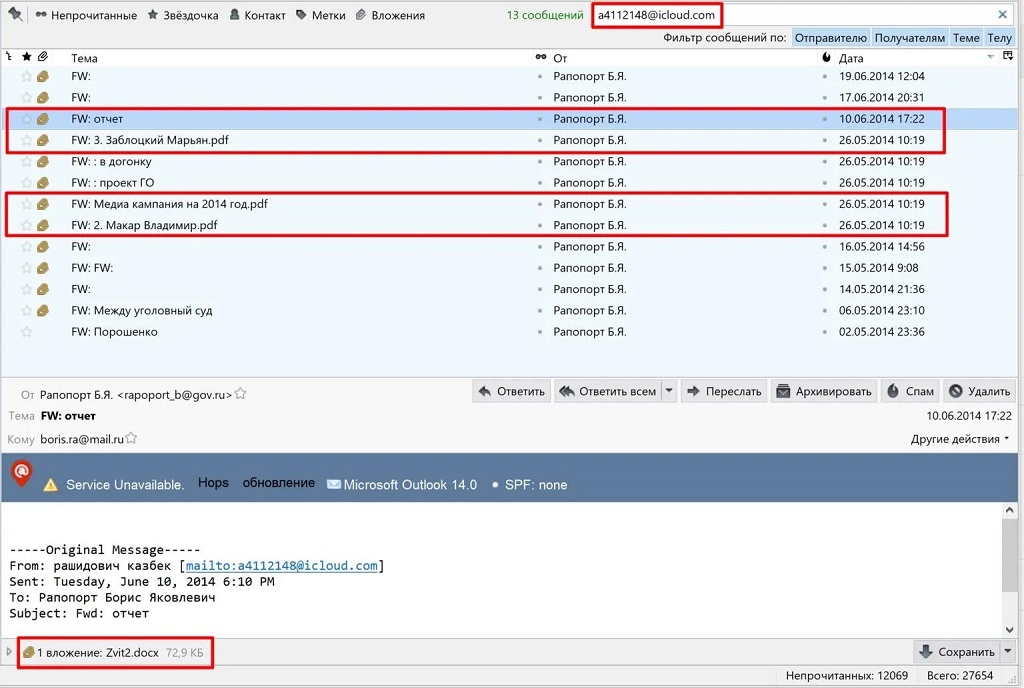Click the Переслать forward button
Image resolution: width=1024 pixels, height=688 pixels.
point(724,391)
